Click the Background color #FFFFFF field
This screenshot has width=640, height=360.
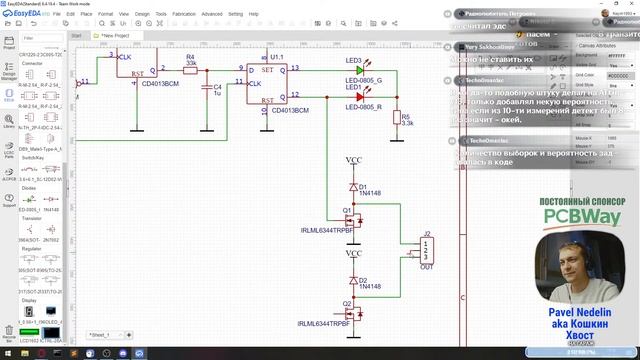[620, 55]
